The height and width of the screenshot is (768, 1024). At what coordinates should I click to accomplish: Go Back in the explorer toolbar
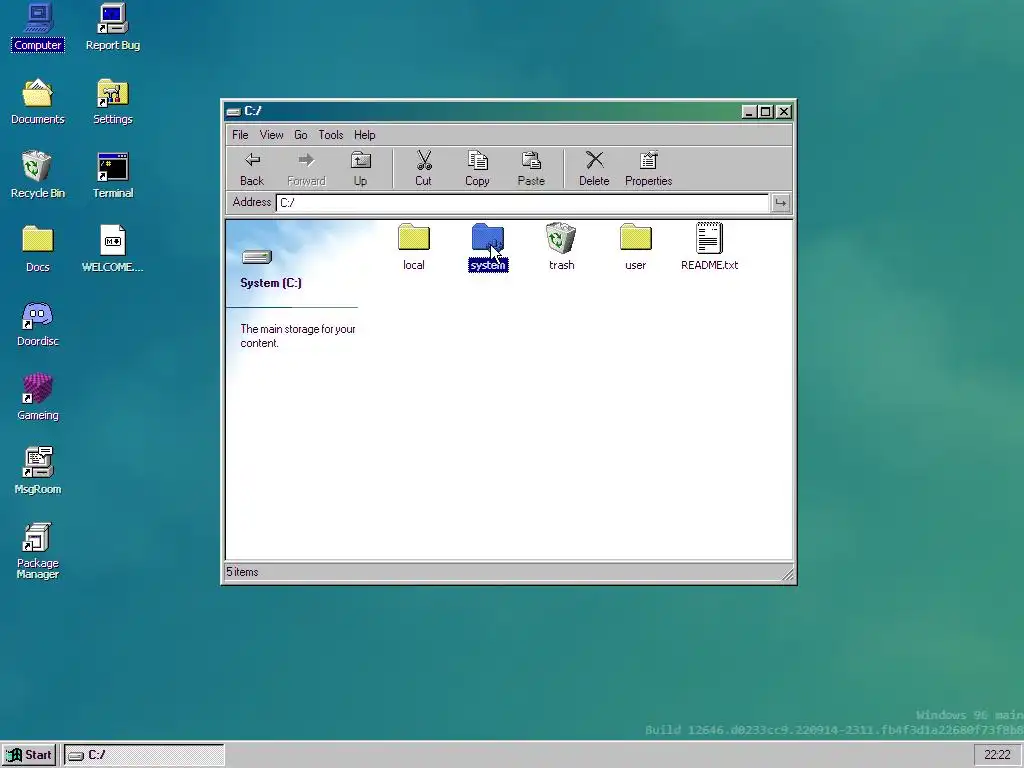coord(252,168)
